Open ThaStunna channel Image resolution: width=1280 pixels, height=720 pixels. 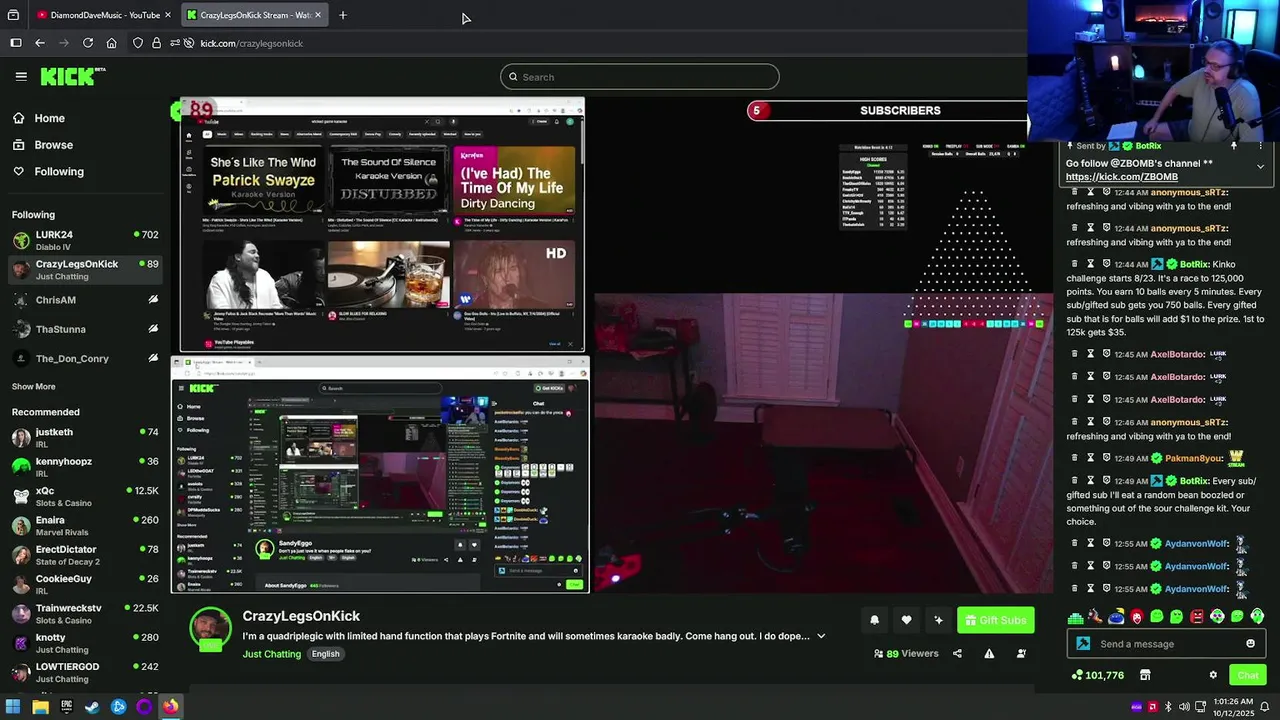point(85,329)
